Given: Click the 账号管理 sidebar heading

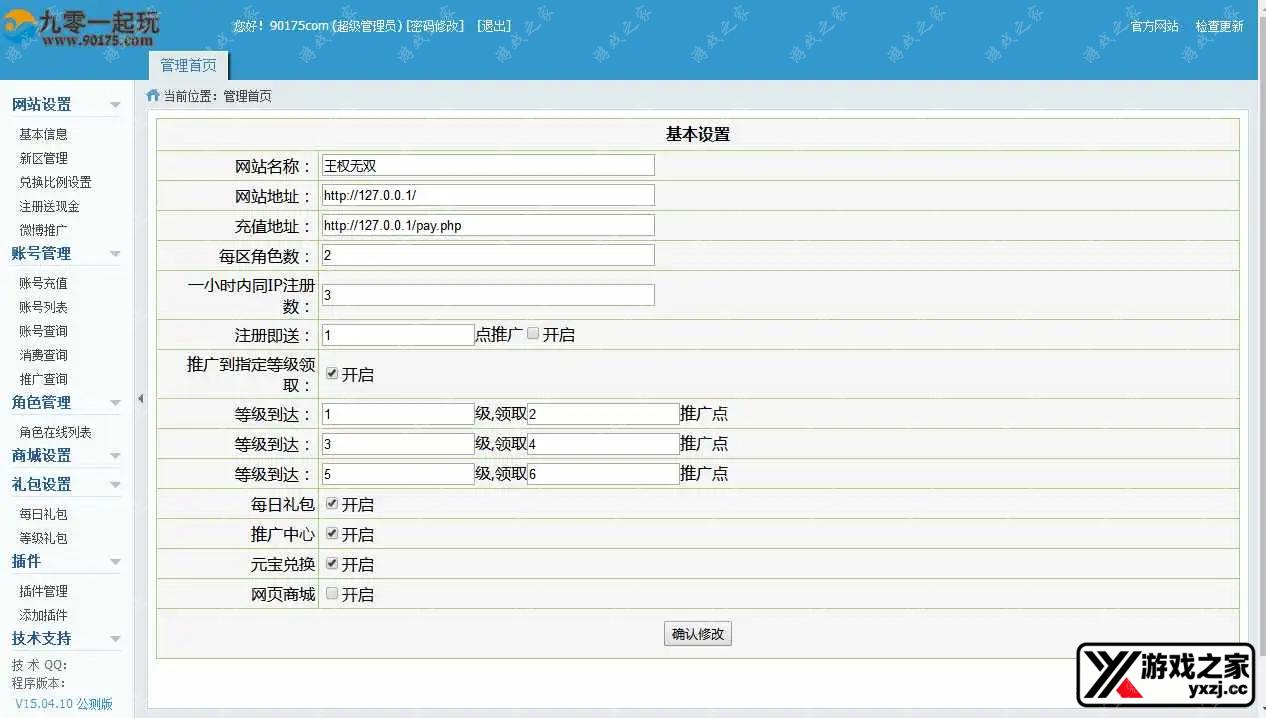Looking at the screenshot, I should click(42, 253).
